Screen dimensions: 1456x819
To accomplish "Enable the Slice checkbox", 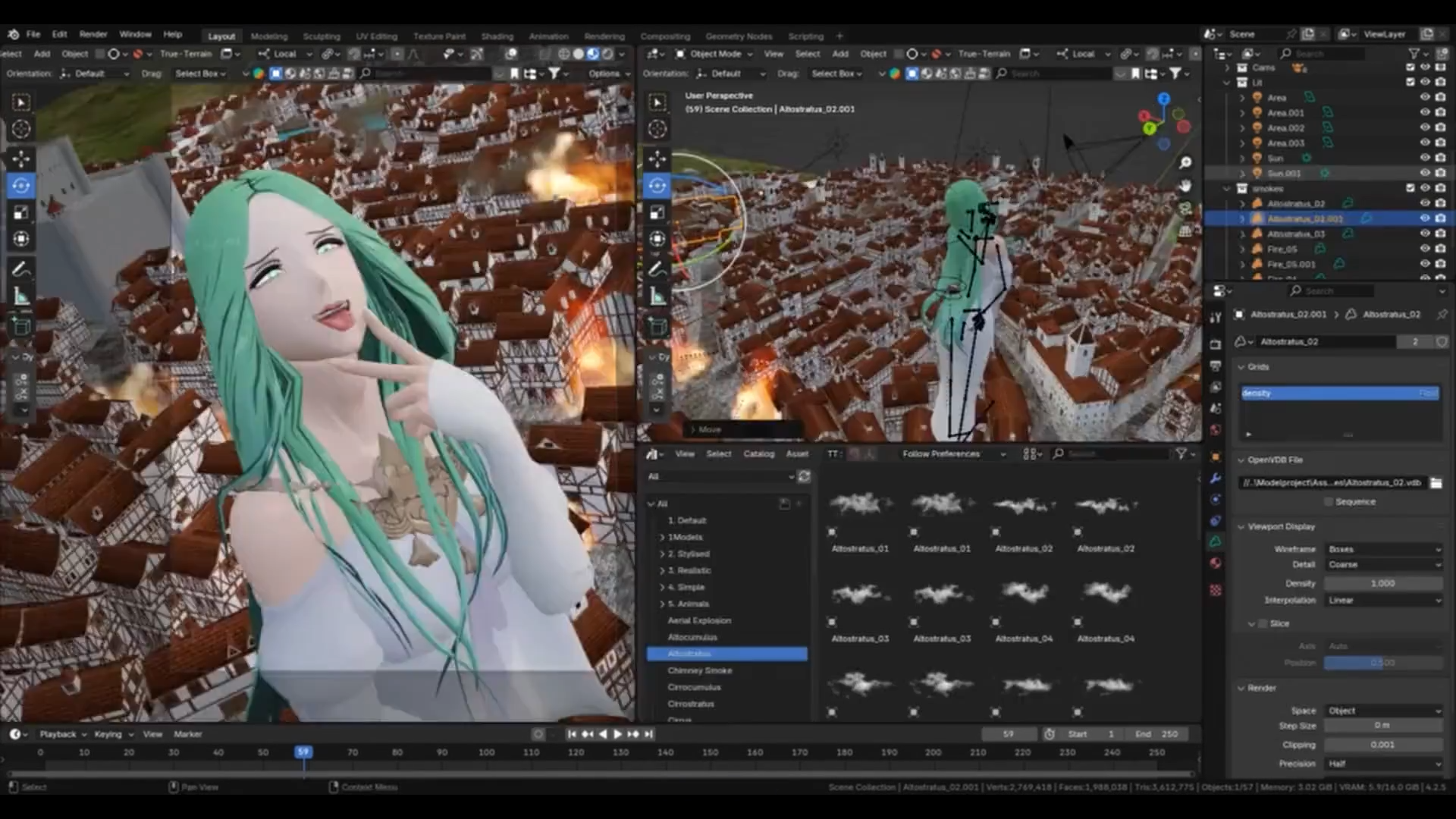I will [x=1263, y=623].
